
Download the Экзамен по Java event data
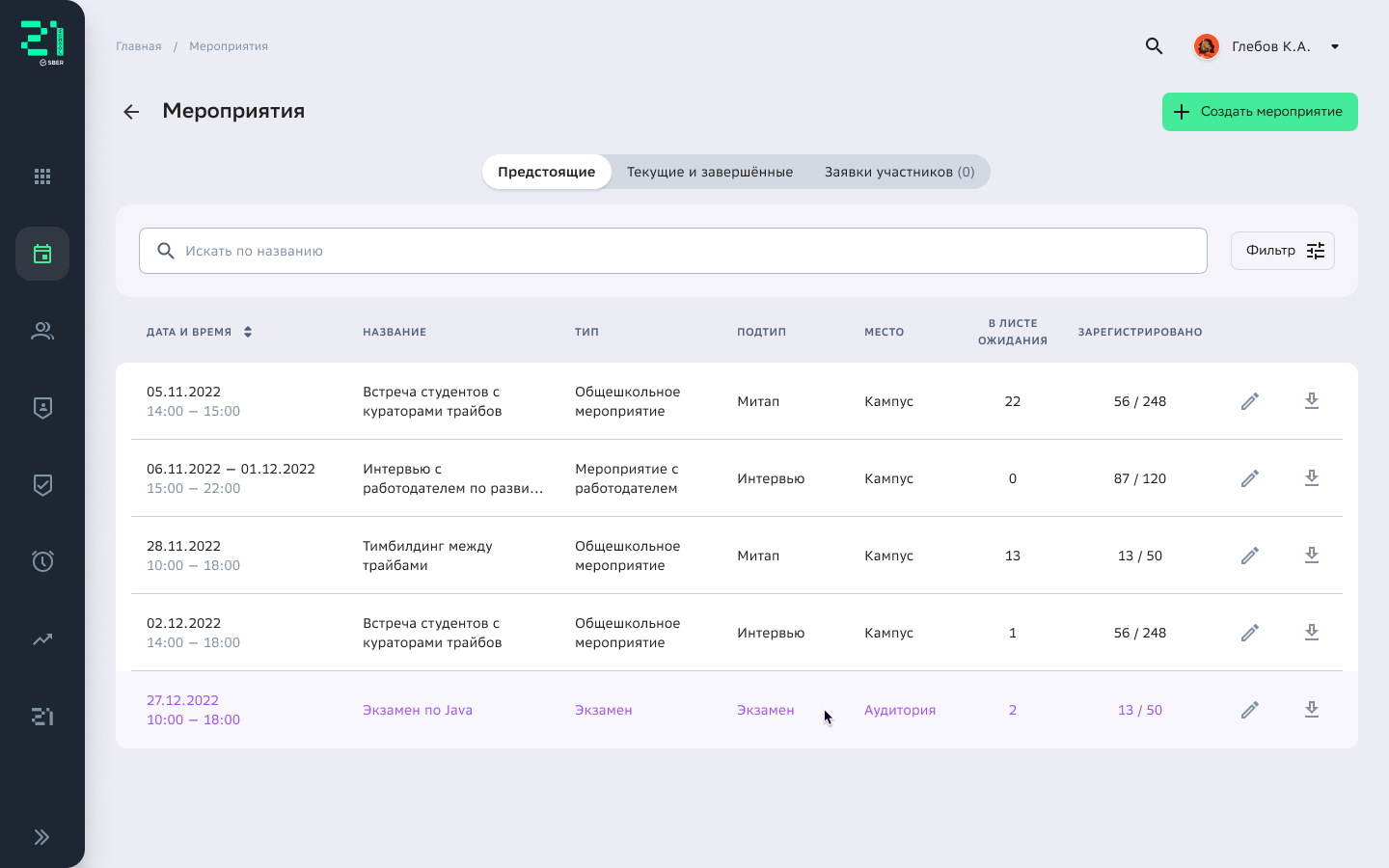click(x=1311, y=710)
